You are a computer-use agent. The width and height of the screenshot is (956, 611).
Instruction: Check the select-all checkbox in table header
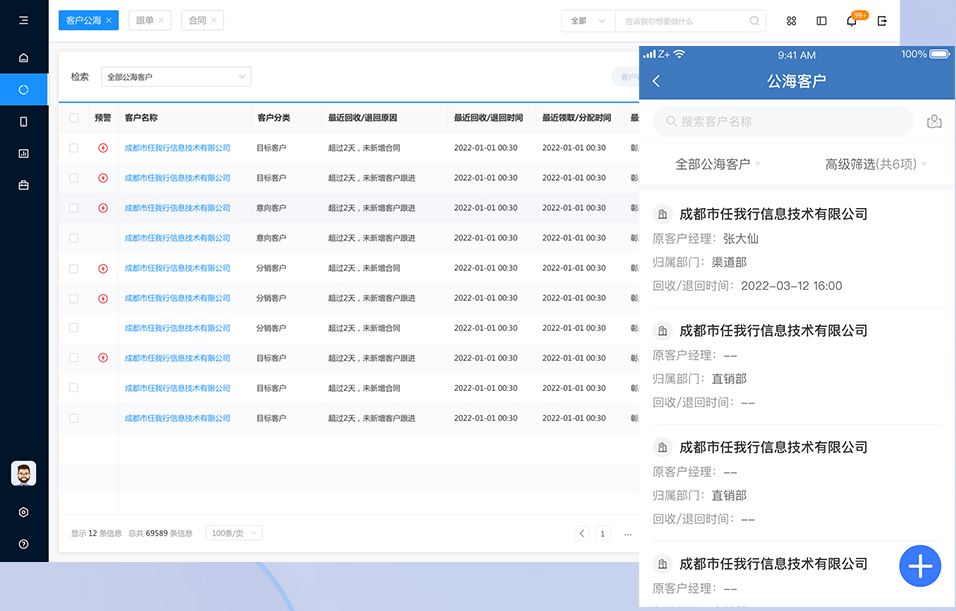pyautogui.click(x=73, y=117)
